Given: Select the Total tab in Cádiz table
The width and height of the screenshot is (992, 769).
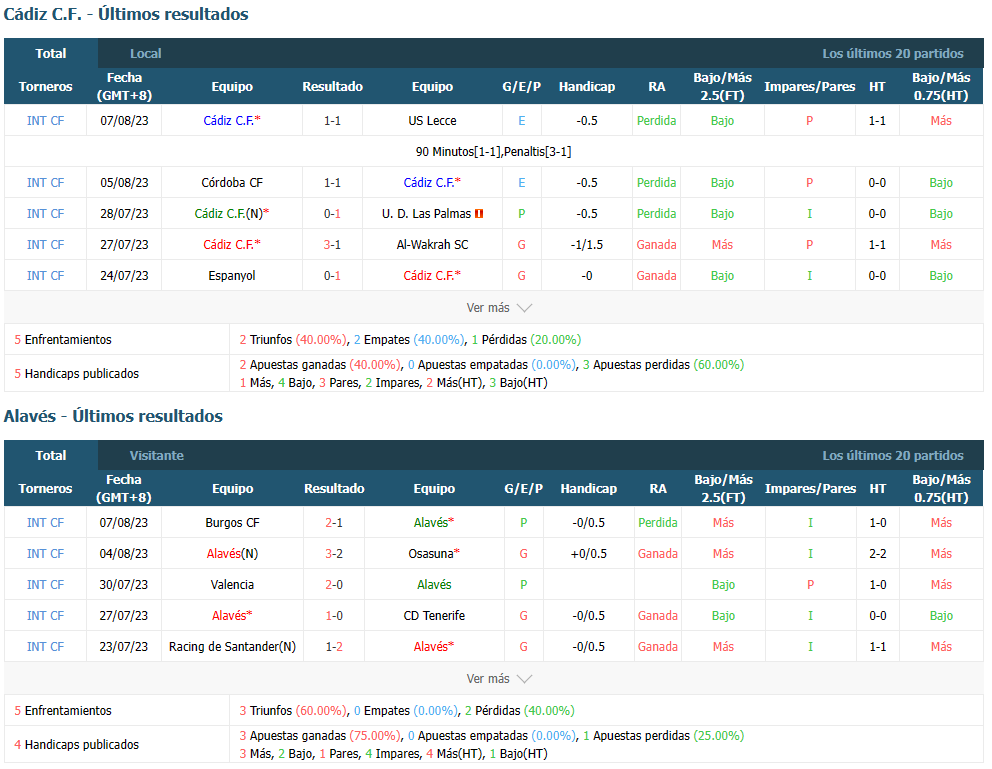Looking at the screenshot, I should point(51,53).
